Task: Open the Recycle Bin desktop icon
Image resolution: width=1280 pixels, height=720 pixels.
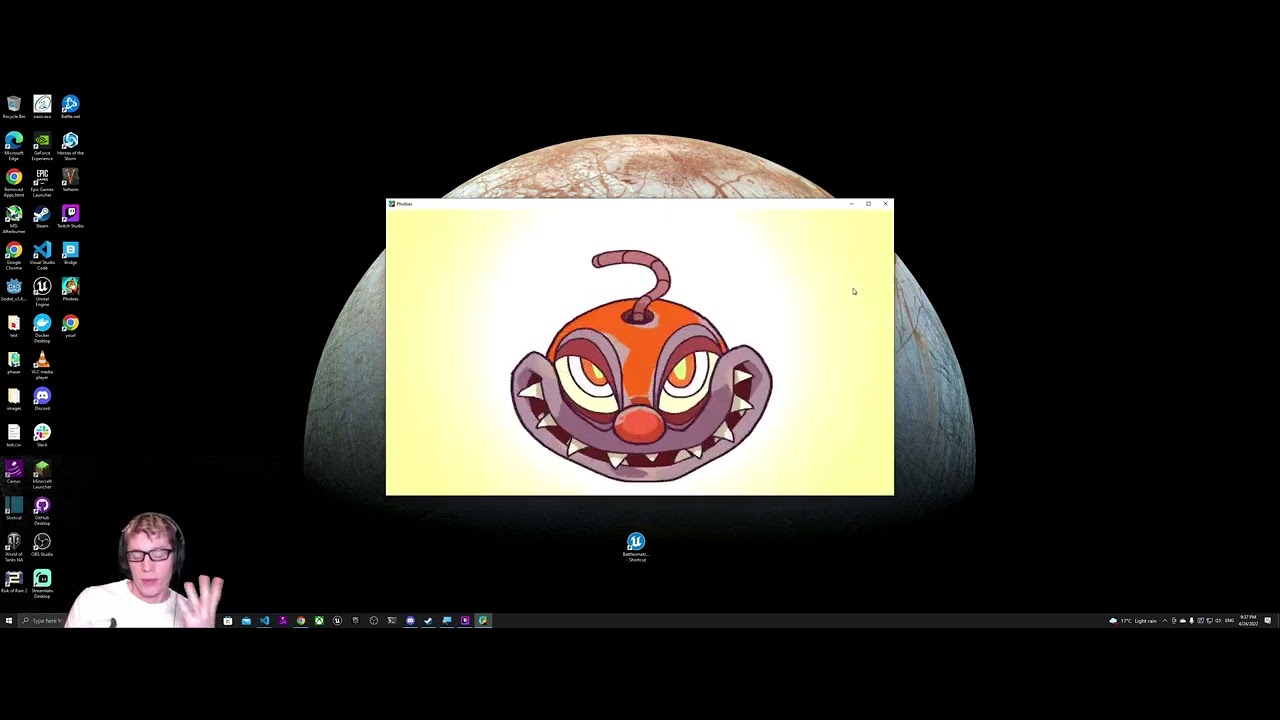Action: [x=14, y=107]
